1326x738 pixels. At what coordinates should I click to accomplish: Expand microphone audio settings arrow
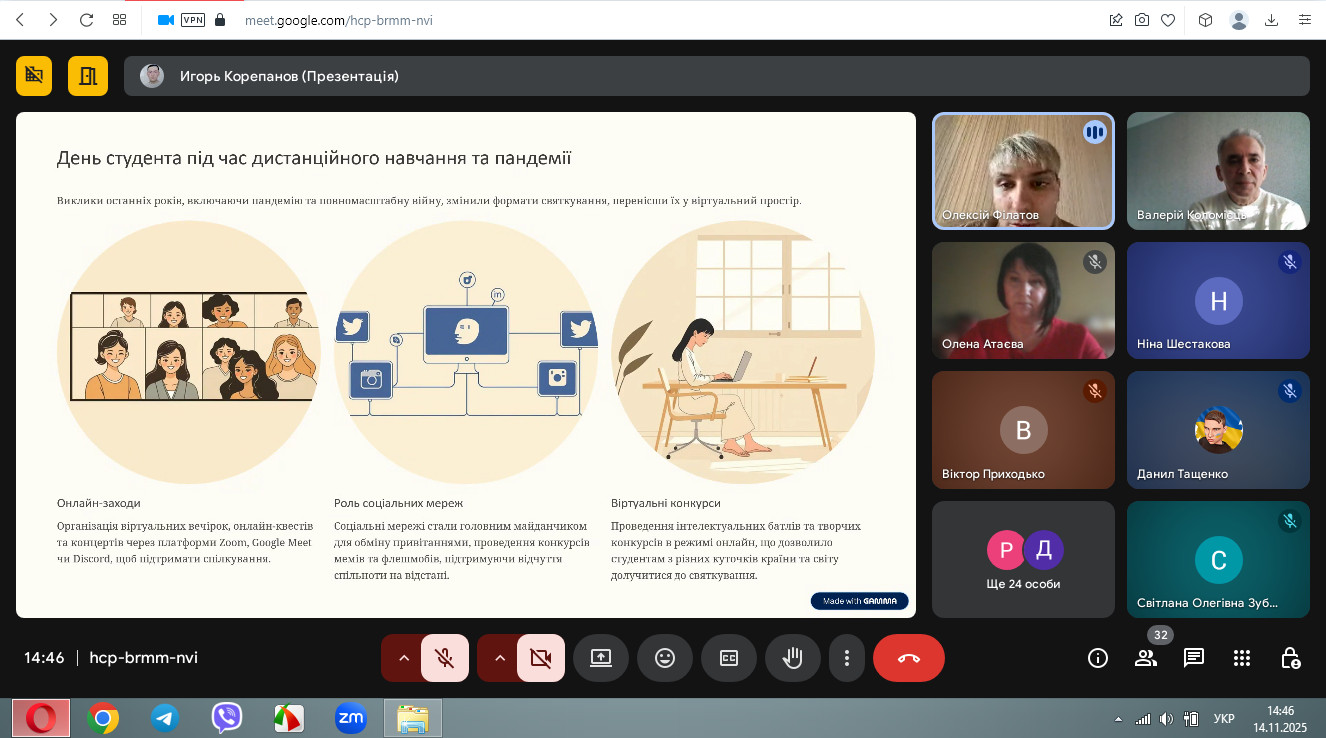pyautogui.click(x=403, y=658)
